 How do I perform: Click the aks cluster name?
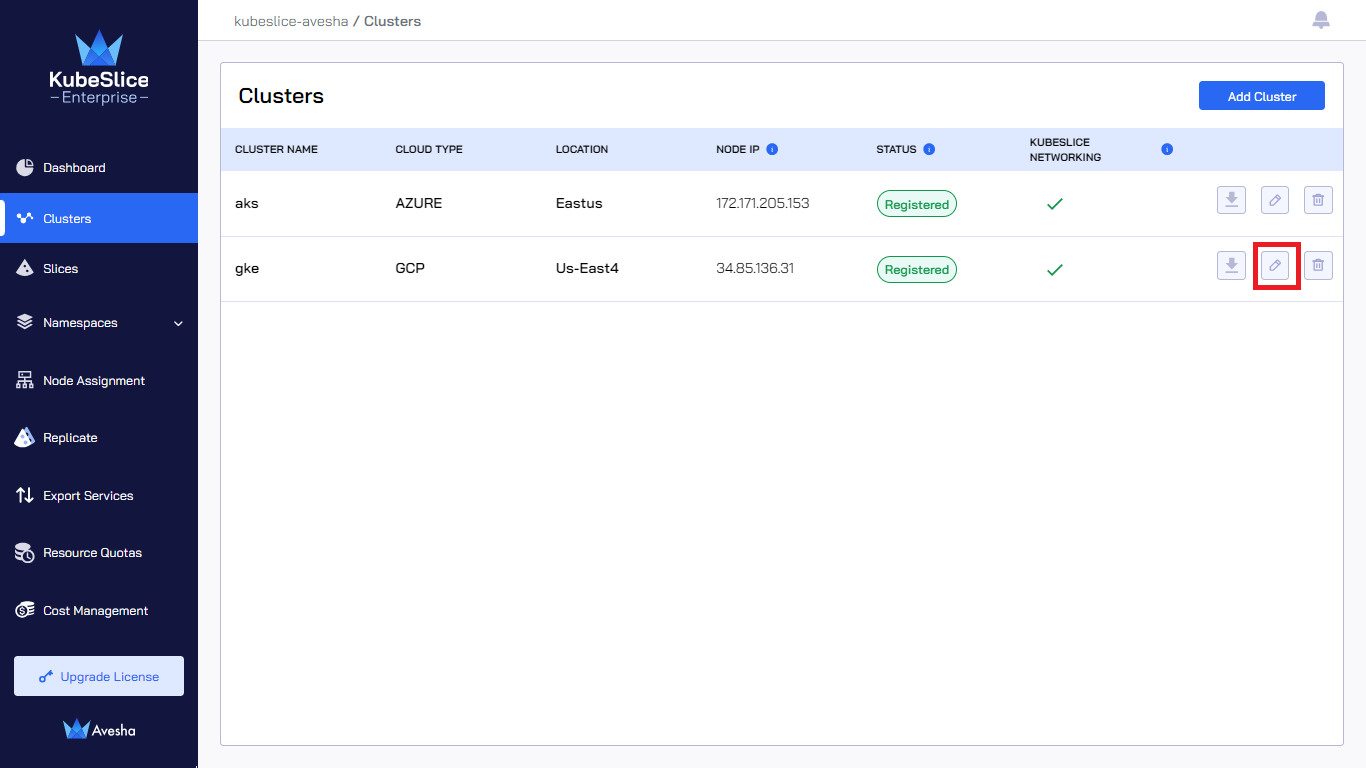[x=247, y=203]
